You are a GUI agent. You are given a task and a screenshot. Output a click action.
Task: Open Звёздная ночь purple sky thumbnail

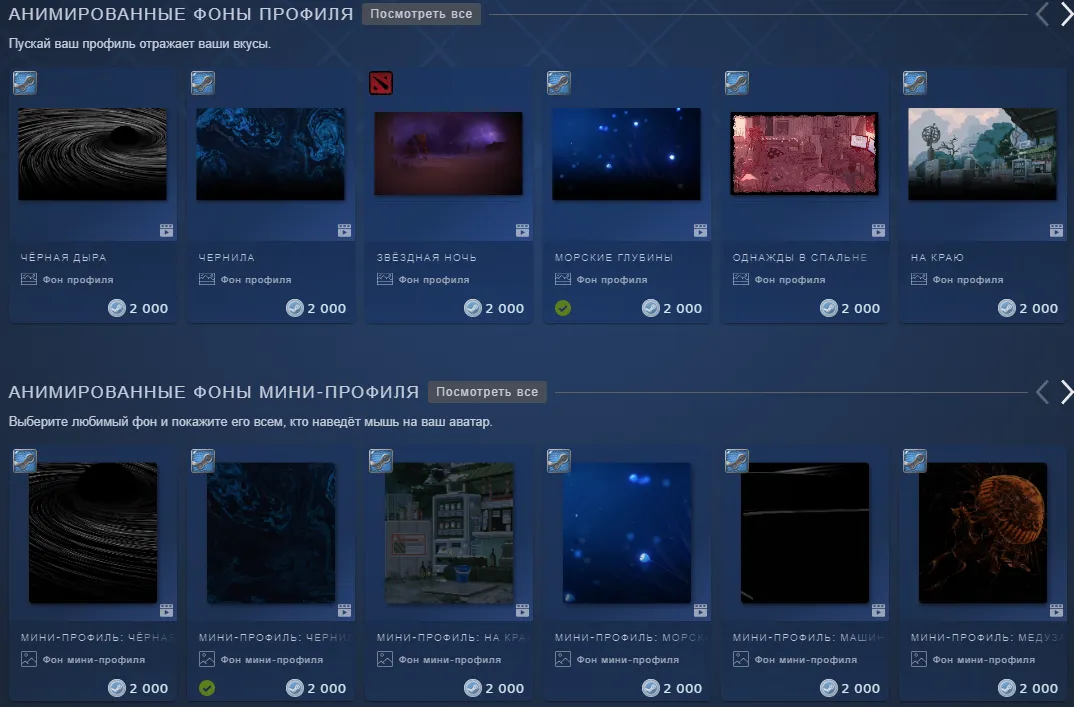click(x=449, y=153)
